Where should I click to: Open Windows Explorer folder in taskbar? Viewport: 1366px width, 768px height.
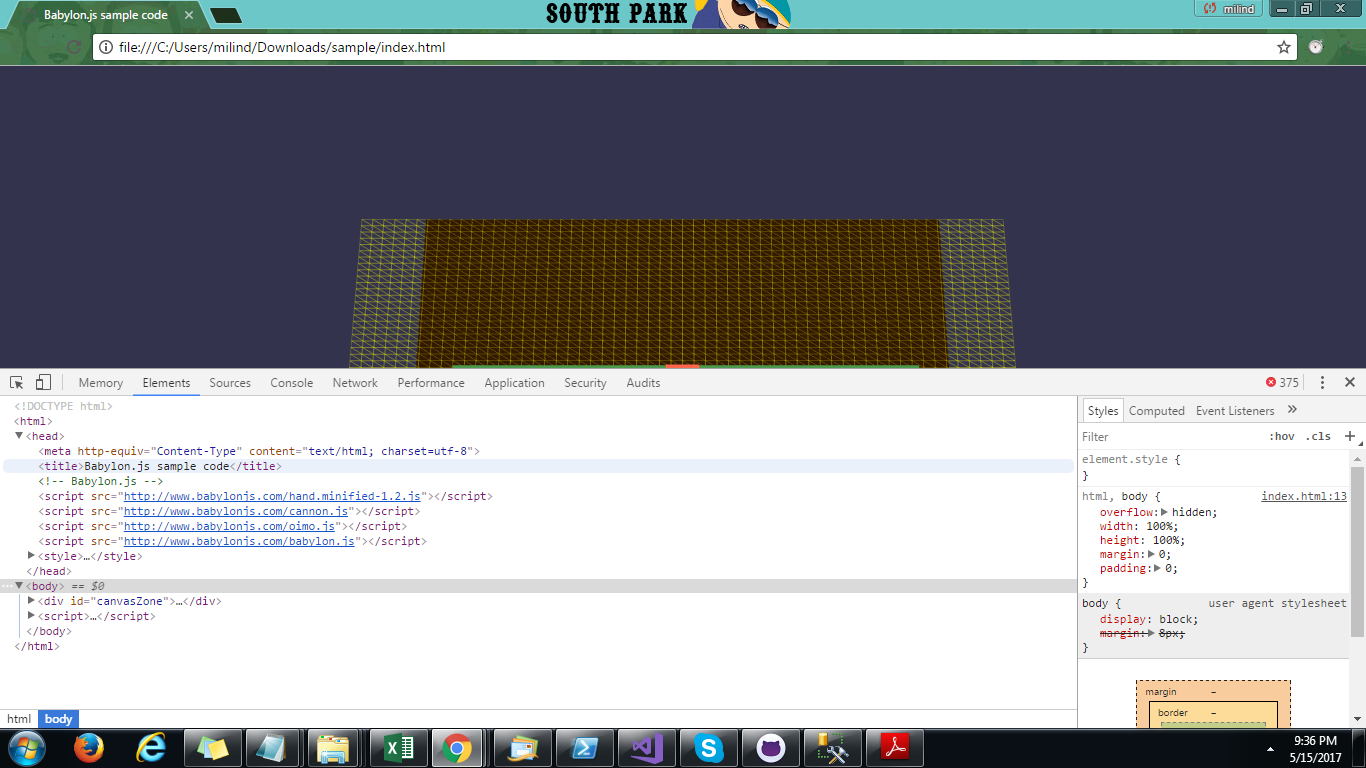(x=333, y=748)
